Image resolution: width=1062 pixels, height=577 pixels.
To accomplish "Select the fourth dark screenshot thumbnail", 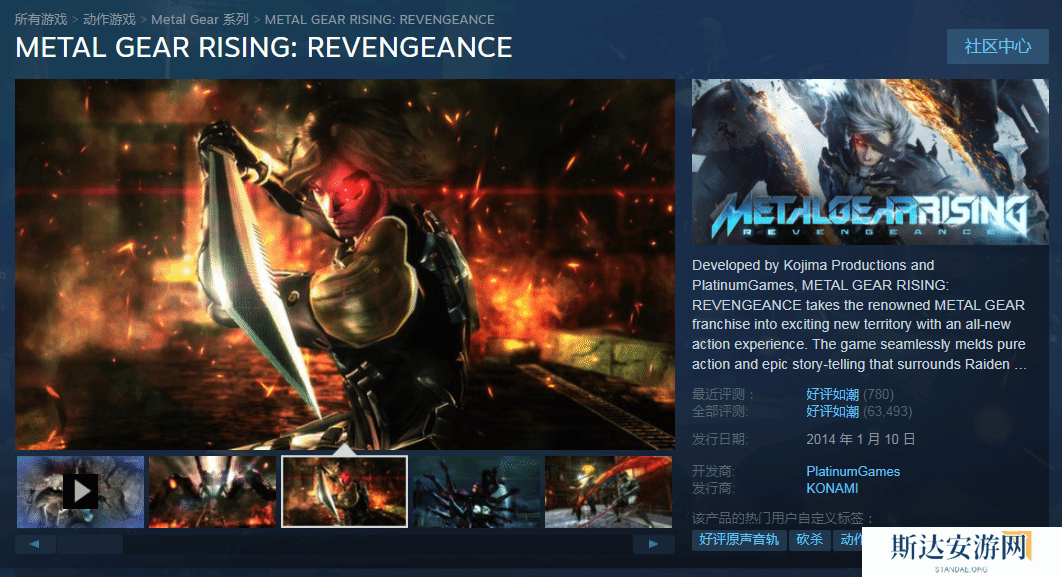I will (x=476, y=491).
